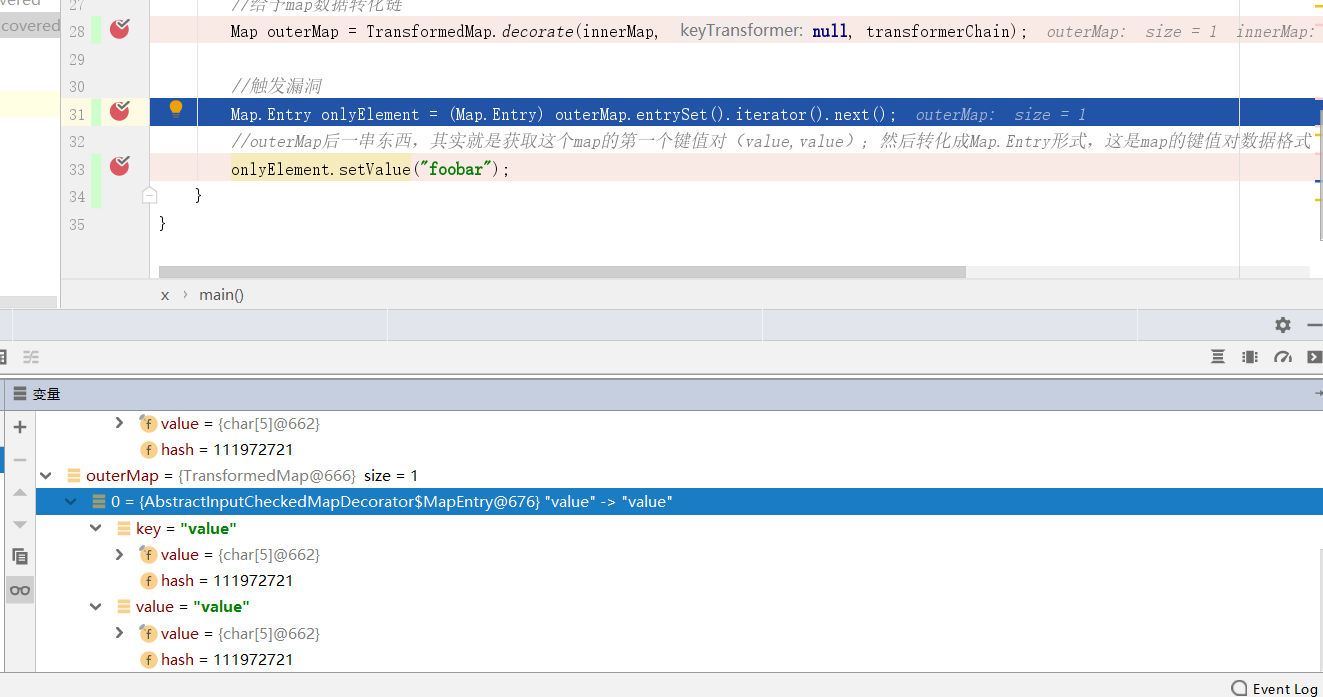Expand the topmost value = {char[5]@662} row
Image resolution: width=1323 pixels, height=697 pixels.
[x=120, y=423]
